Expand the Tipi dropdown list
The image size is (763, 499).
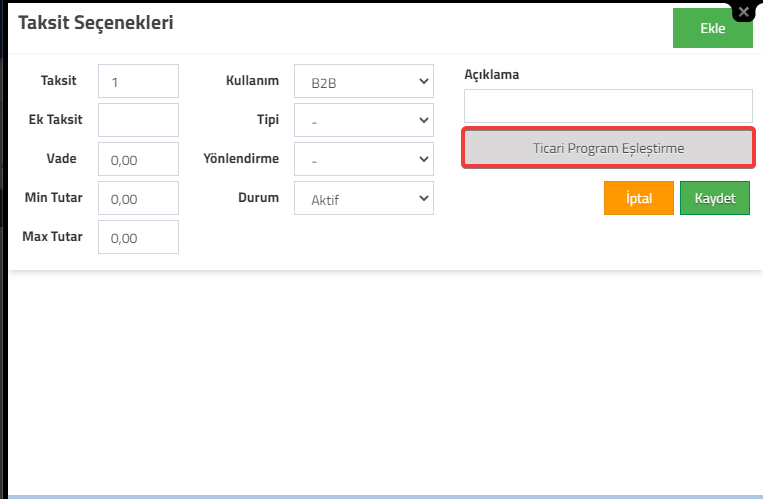click(363, 120)
